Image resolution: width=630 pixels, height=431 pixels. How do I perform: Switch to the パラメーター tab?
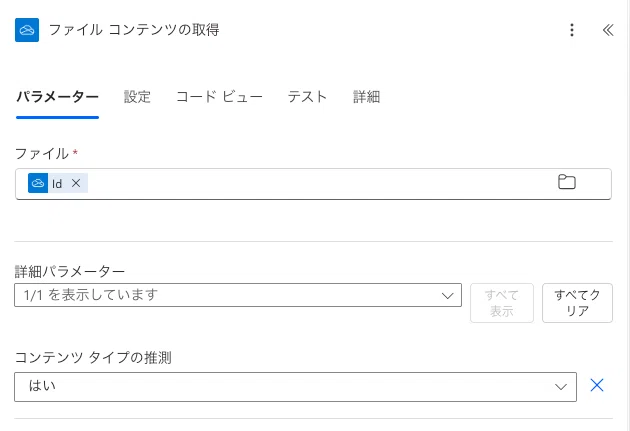[x=57, y=97]
